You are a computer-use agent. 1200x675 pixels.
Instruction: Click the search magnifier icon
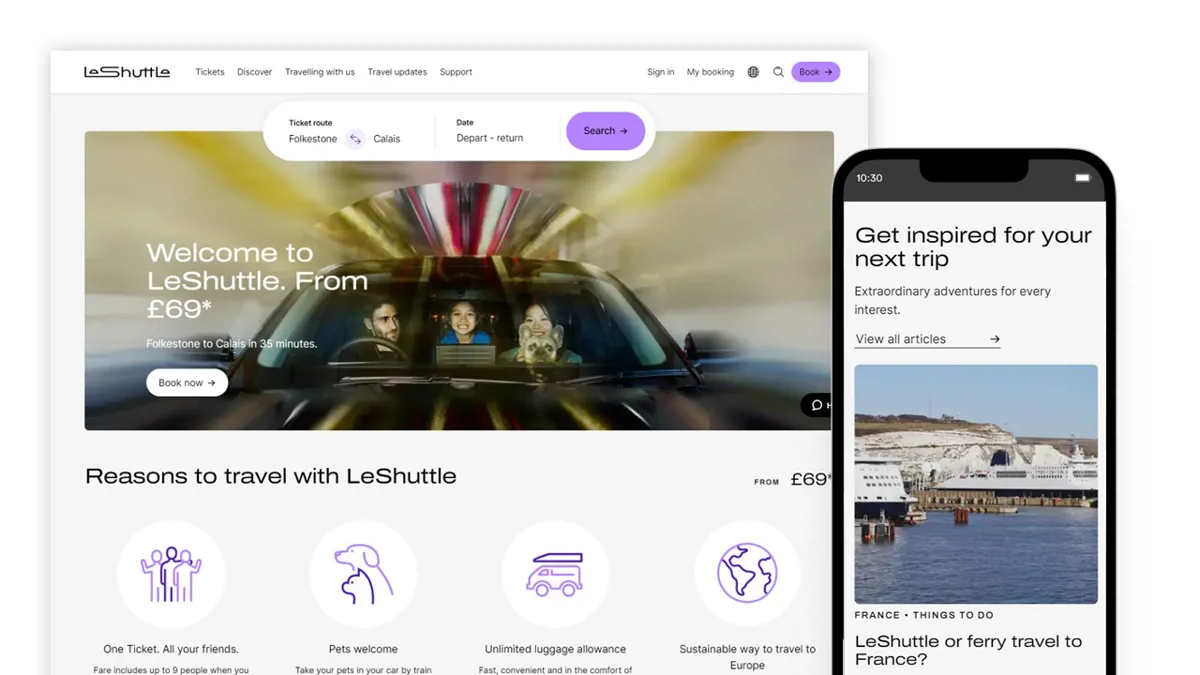[x=778, y=72]
